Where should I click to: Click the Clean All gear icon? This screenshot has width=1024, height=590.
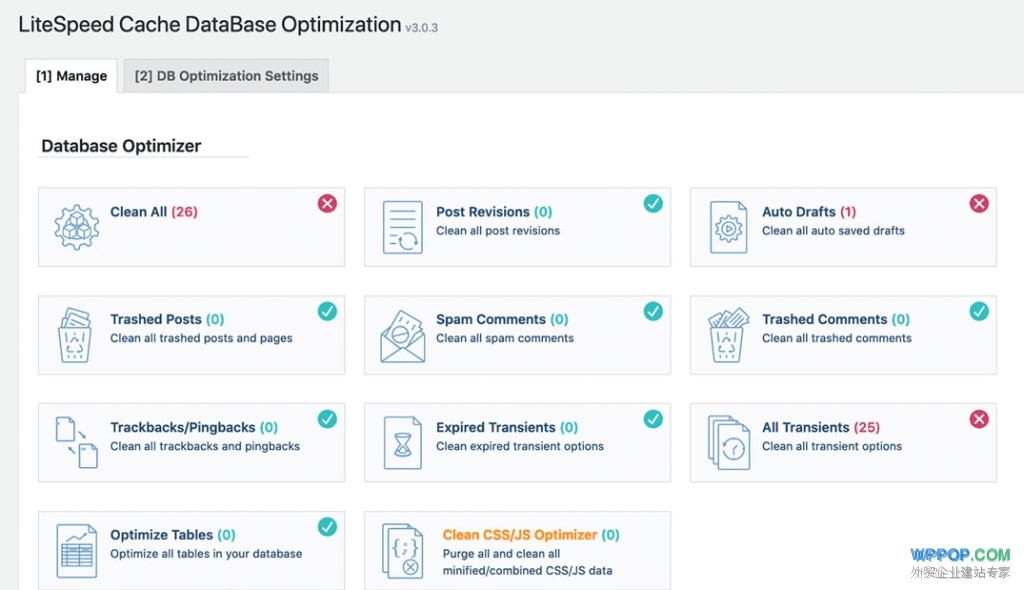pos(76,227)
